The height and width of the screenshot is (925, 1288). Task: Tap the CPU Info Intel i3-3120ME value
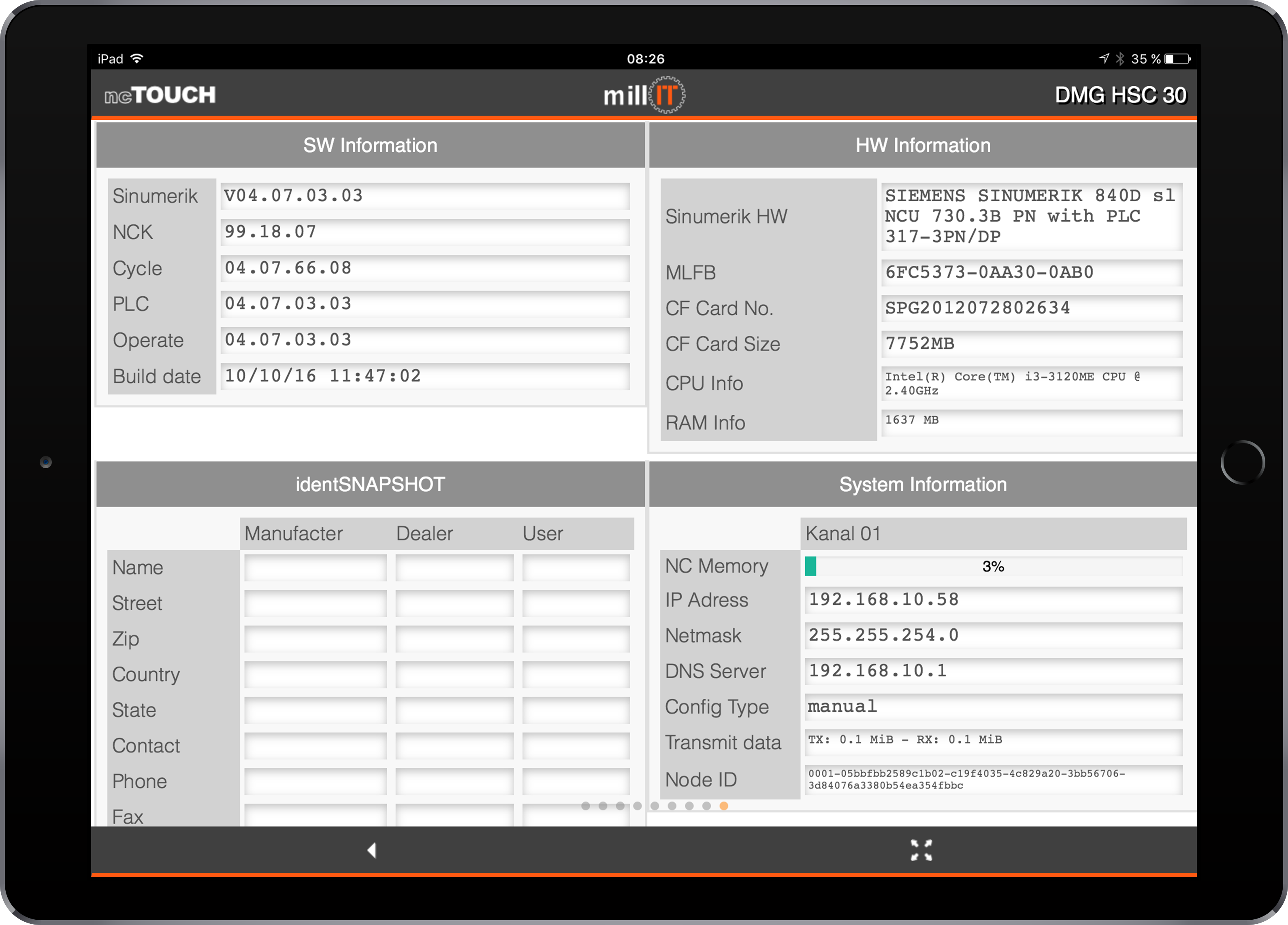pos(1031,384)
